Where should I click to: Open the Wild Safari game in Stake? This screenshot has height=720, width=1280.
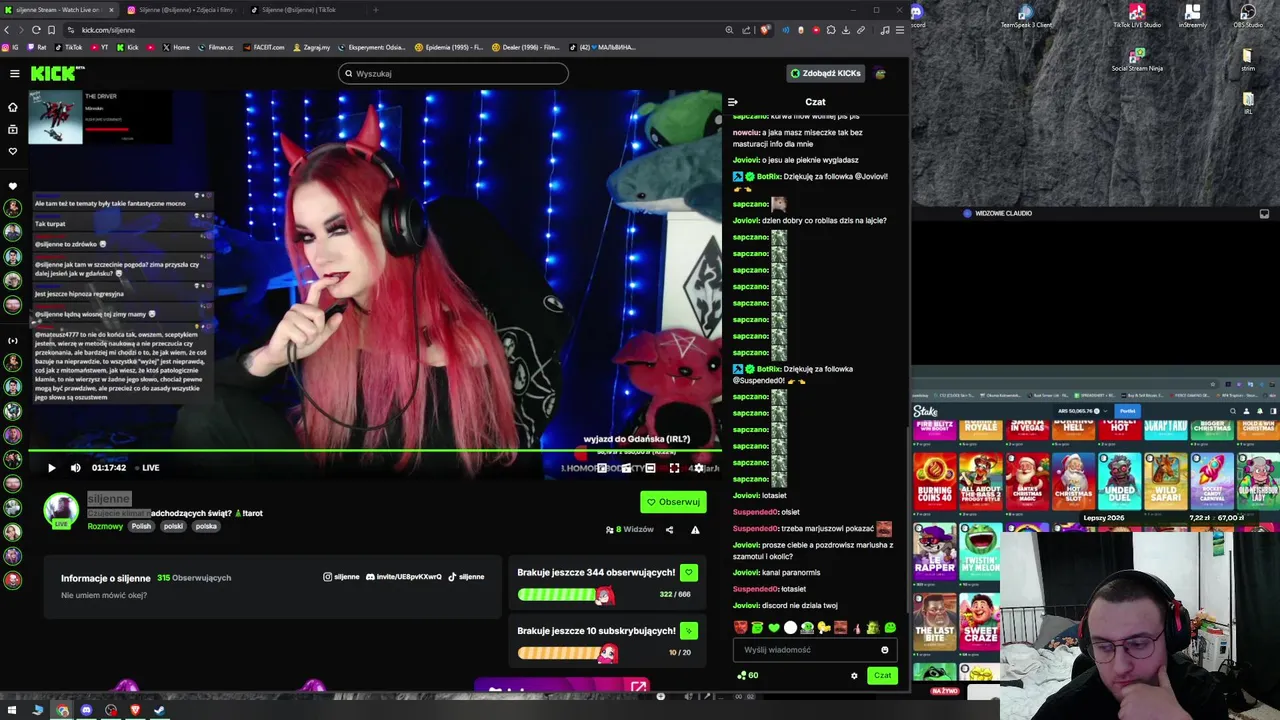coord(1165,482)
